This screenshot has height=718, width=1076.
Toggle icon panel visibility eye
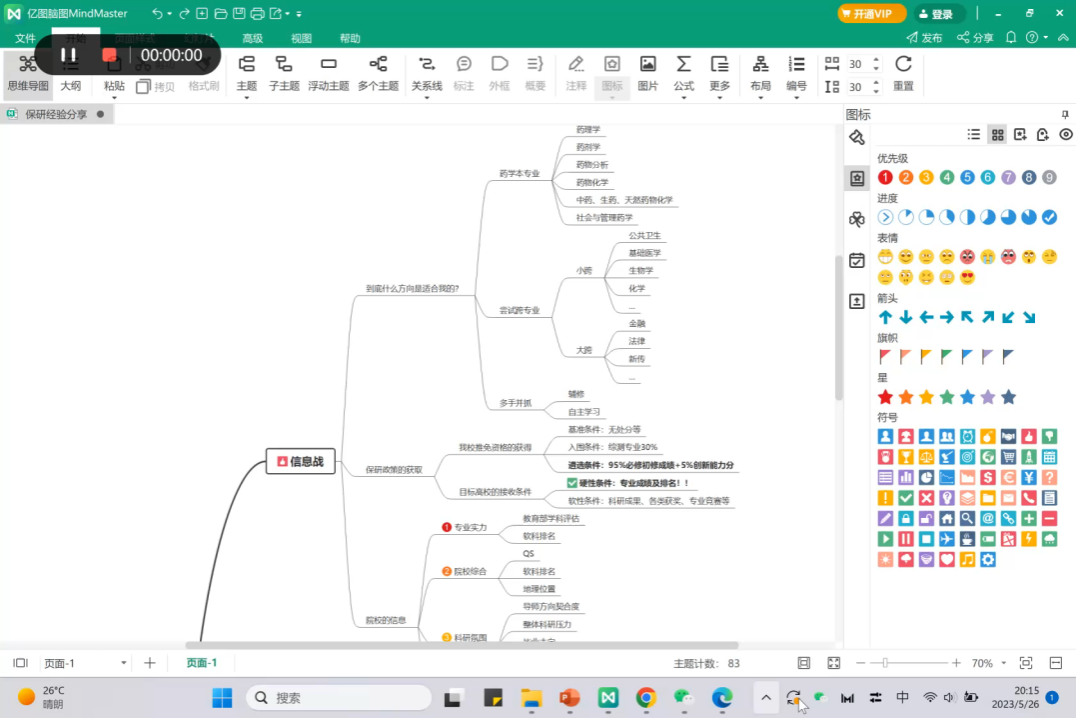(x=1066, y=134)
